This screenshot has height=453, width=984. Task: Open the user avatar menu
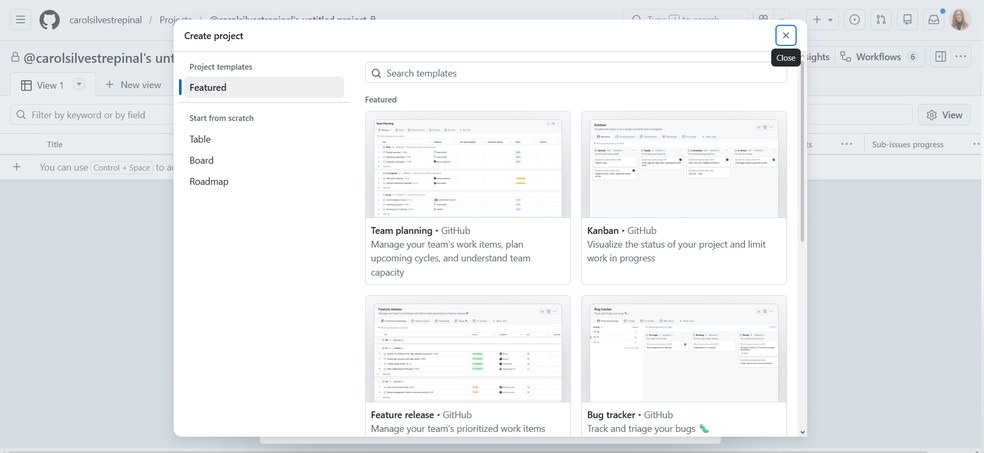960,19
